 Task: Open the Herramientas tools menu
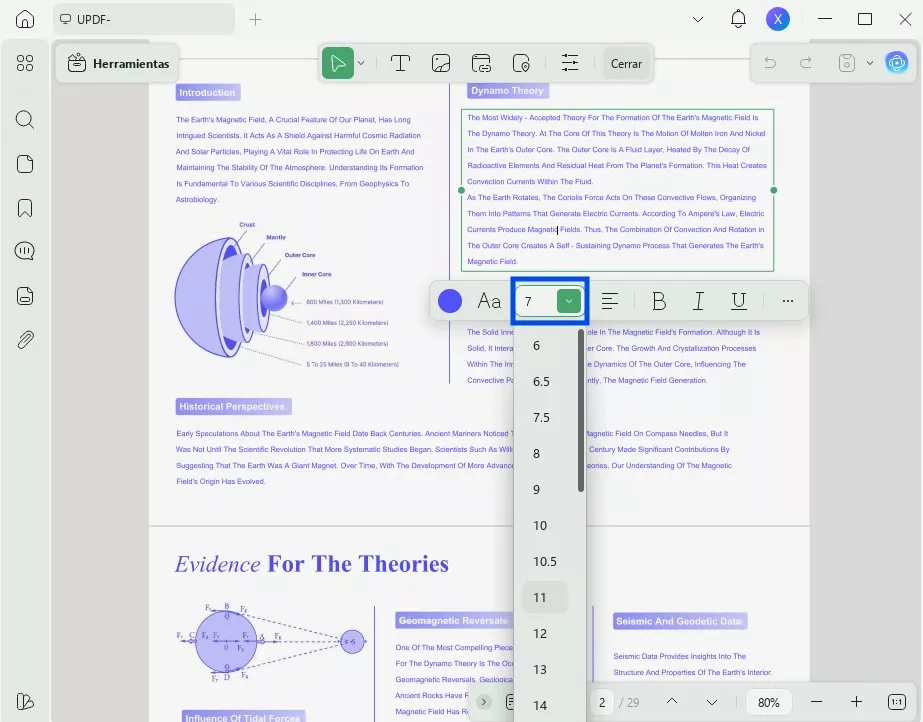(x=118, y=64)
